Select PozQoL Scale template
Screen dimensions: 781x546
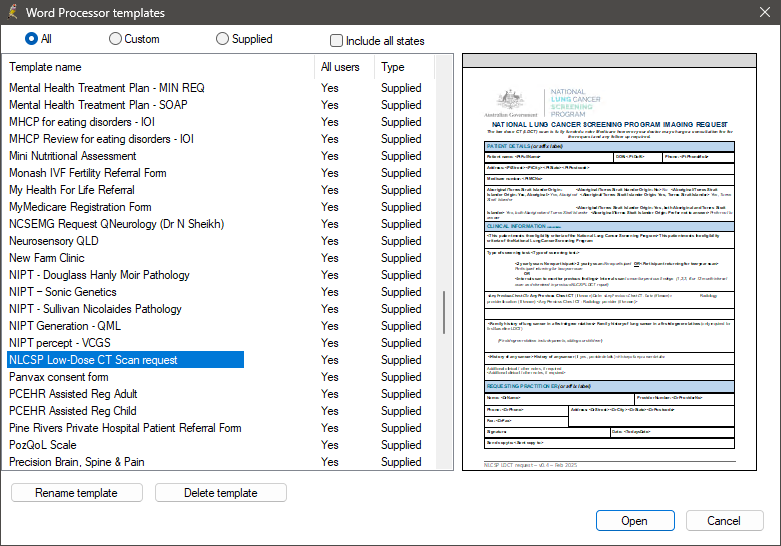(43, 445)
